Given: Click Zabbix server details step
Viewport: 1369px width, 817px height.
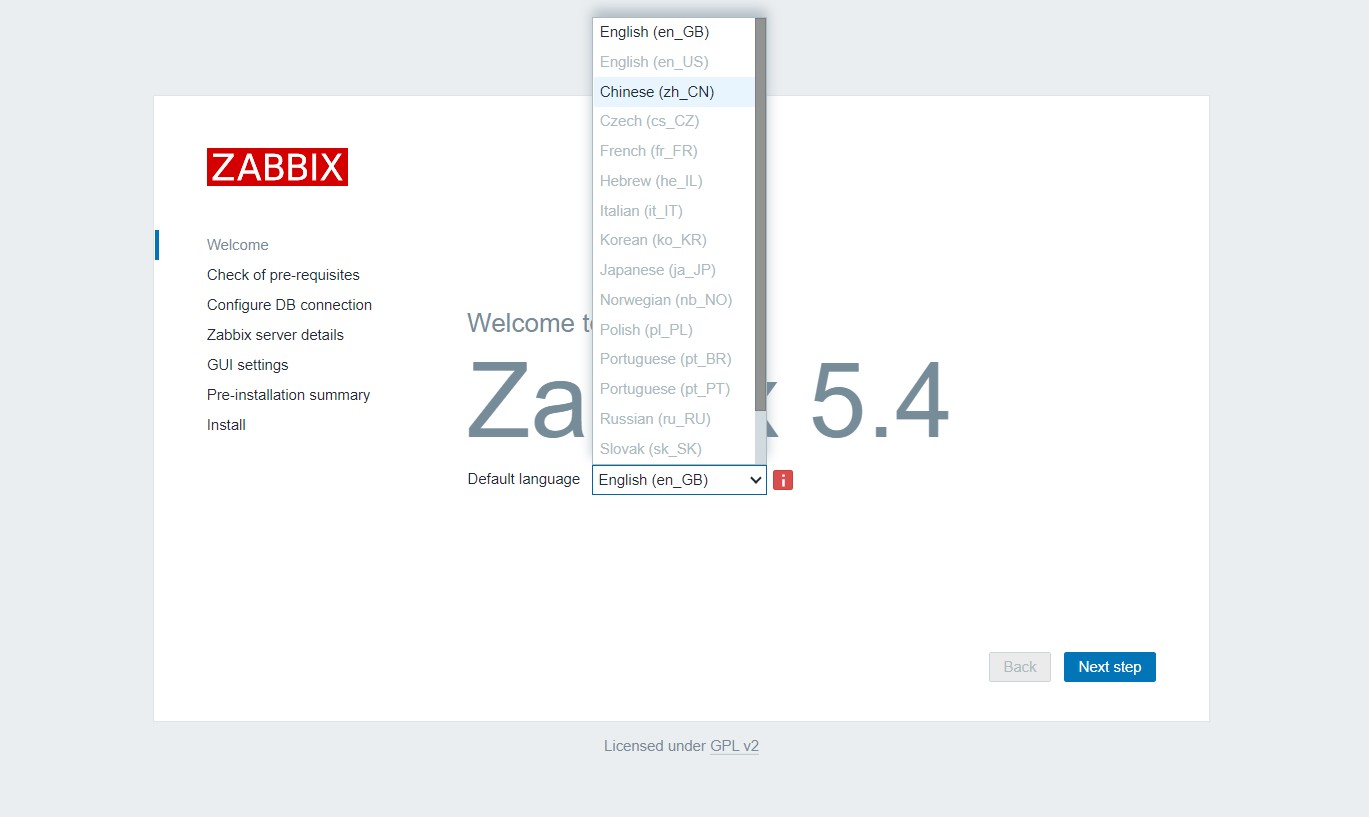Looking at the screenshot, I should pyautogui.click(x=275, y=335).
